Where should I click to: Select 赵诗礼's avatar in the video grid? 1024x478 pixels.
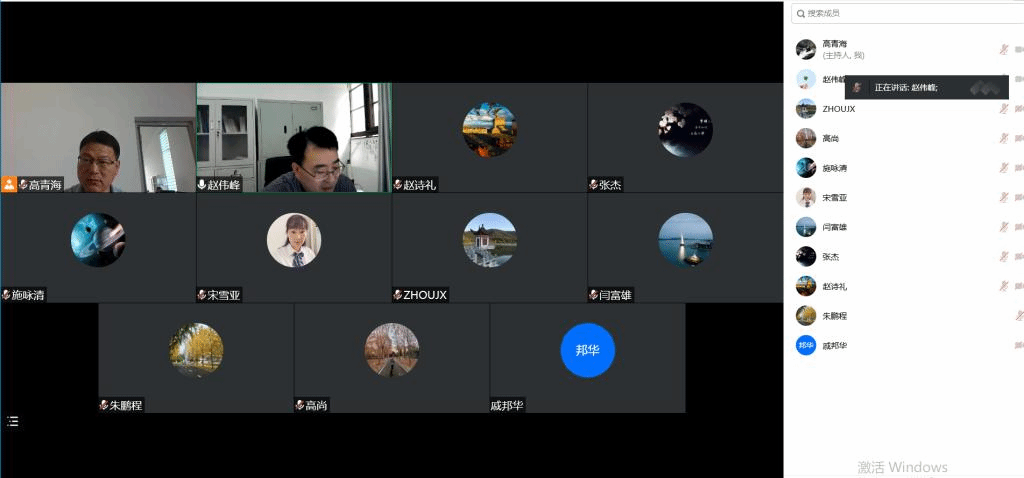pos(489,130)
